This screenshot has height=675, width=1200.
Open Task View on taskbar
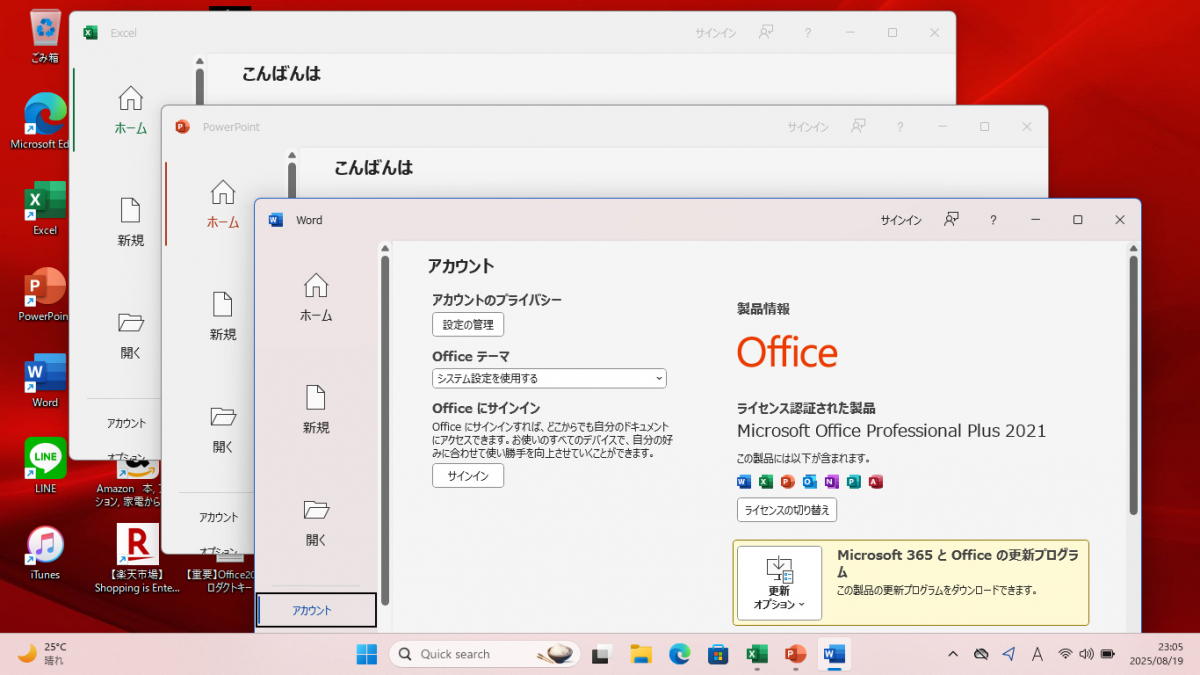click(601, 654)
